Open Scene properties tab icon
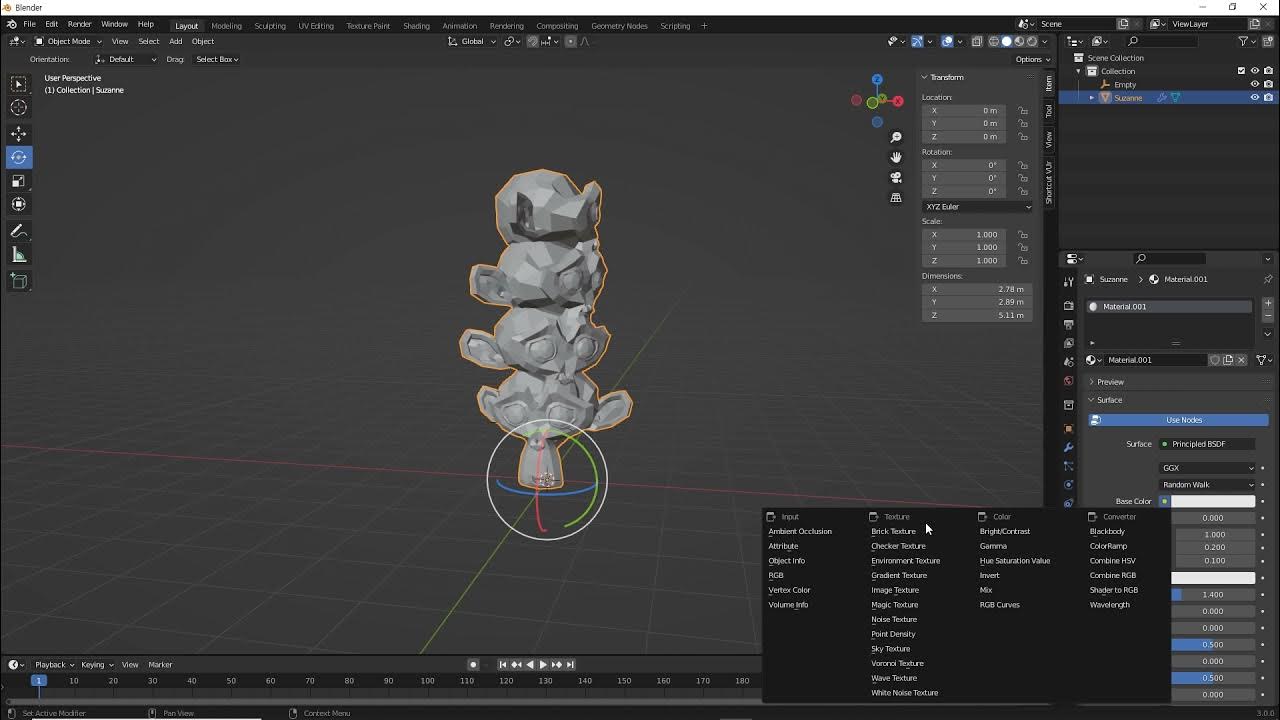Image resolution: width=1280 pixels, height=720 pixels. [x=1068, y=362]
